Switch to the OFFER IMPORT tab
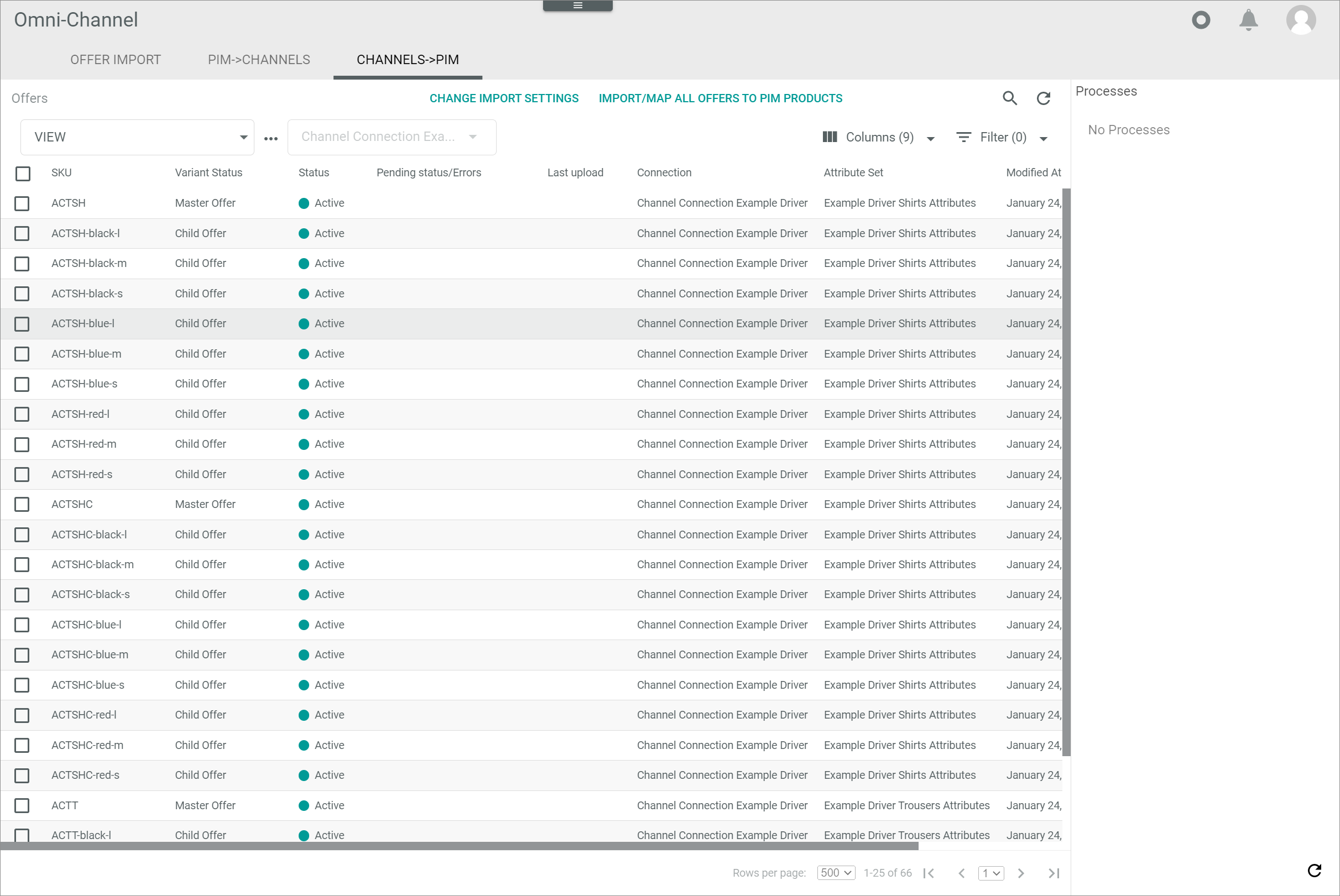Image resolution: width=1340 pixels, height=896 pixels. point(116,60)
